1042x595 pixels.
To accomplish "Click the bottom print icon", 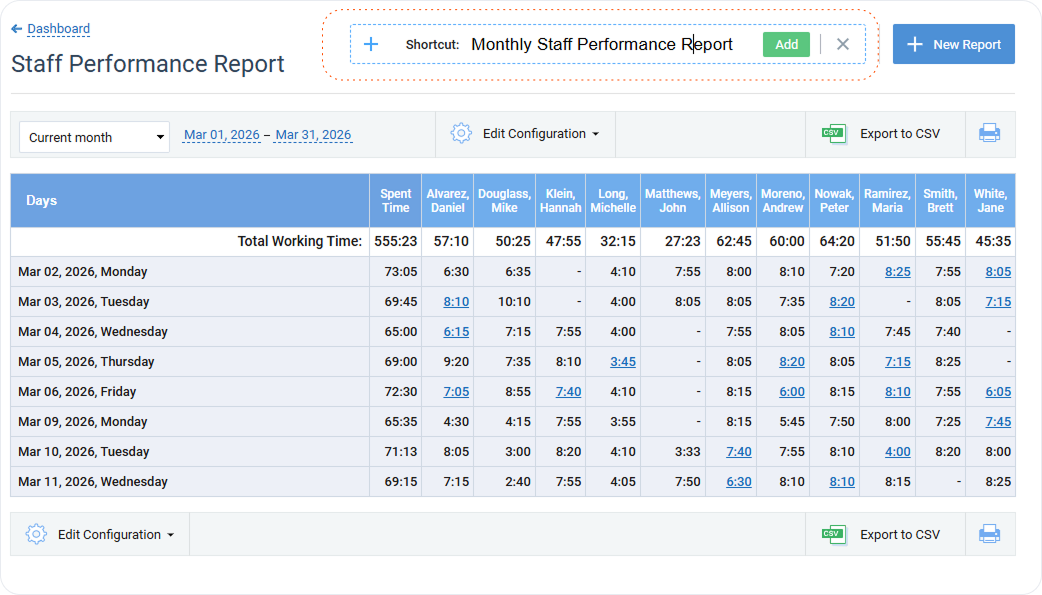I will click(x=989, y=534).
